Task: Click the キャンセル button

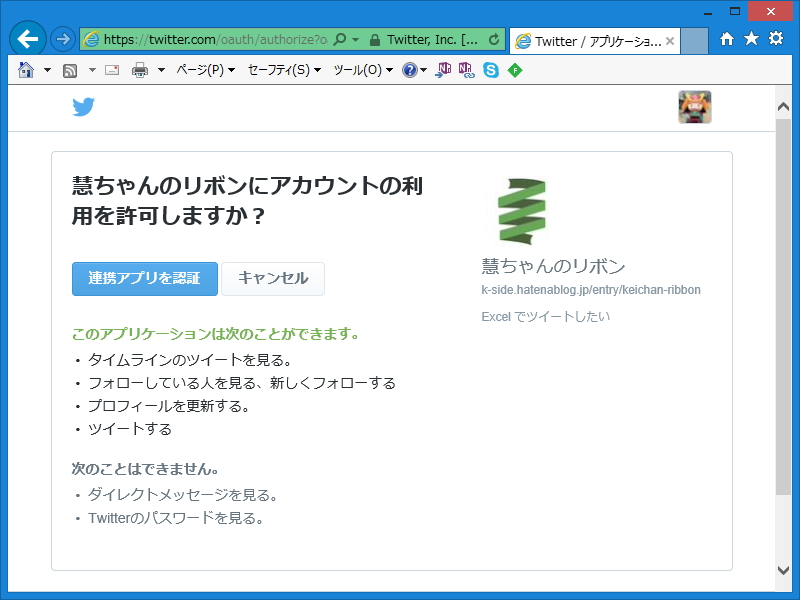Action: 272,279
